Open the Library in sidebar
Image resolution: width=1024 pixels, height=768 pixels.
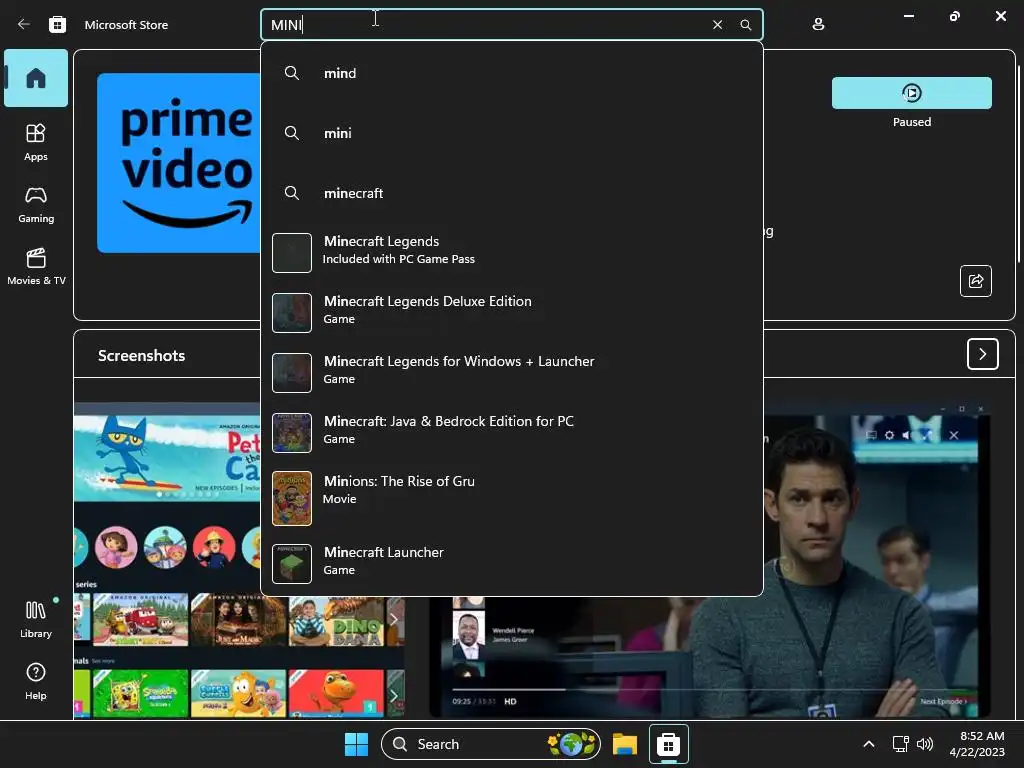coord(36,619)
